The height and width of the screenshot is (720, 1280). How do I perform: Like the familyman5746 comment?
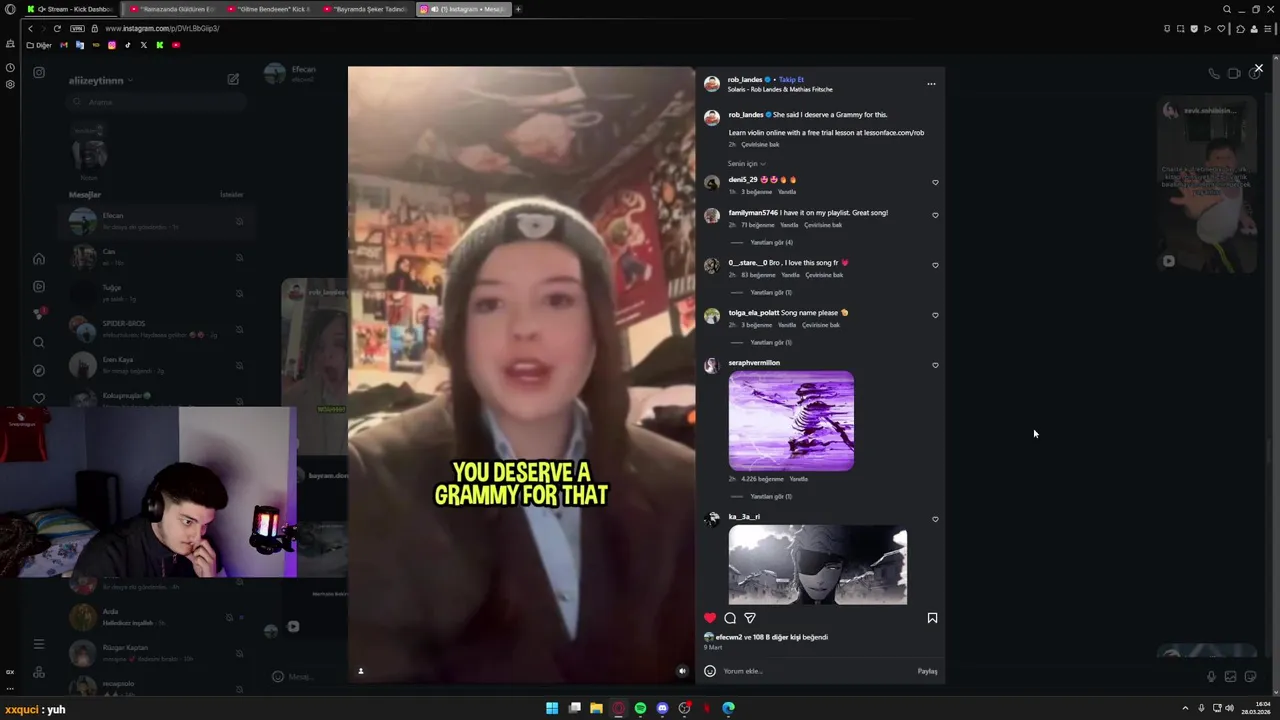pyautogui.click(x=935, y=215)
